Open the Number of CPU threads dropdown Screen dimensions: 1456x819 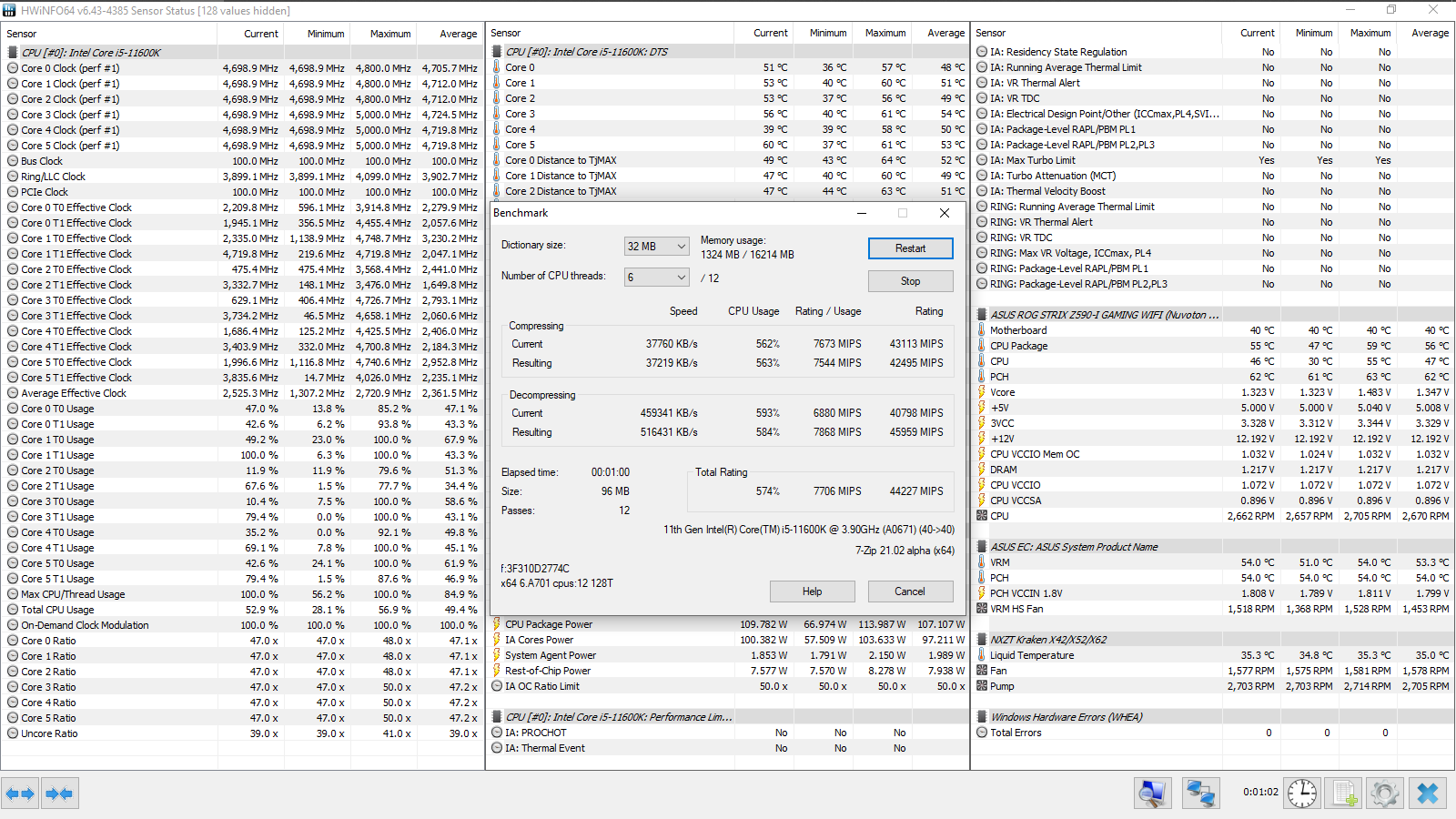pyautogui.click(x=656, y=278)
